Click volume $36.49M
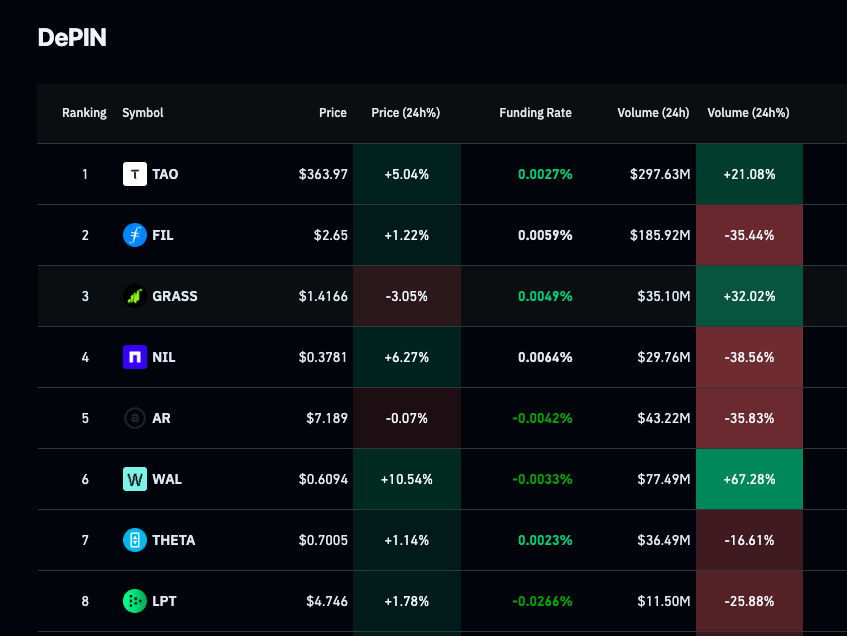The image size is (847, 636). [664, 540]
